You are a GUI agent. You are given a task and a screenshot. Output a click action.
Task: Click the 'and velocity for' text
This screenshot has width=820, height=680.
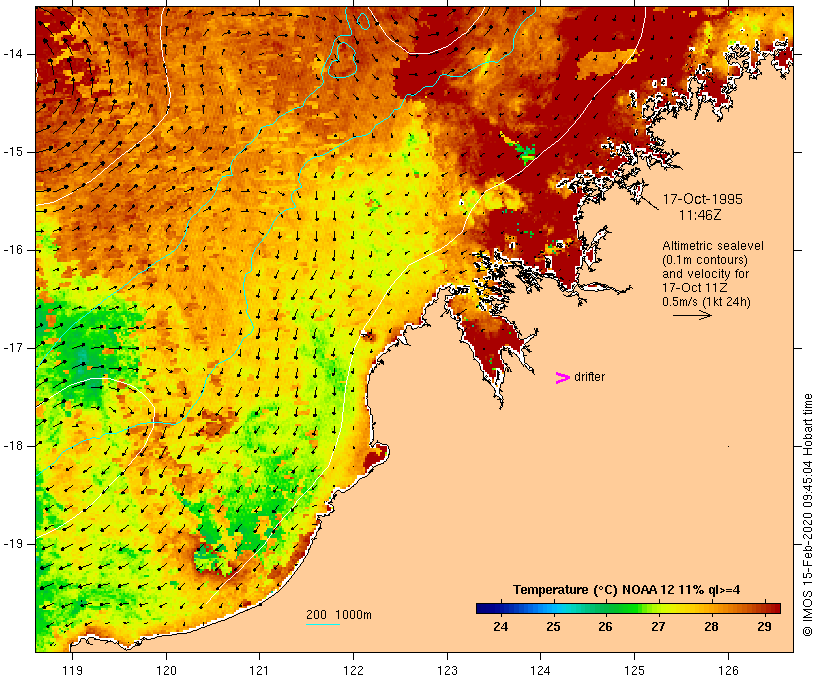705,273
